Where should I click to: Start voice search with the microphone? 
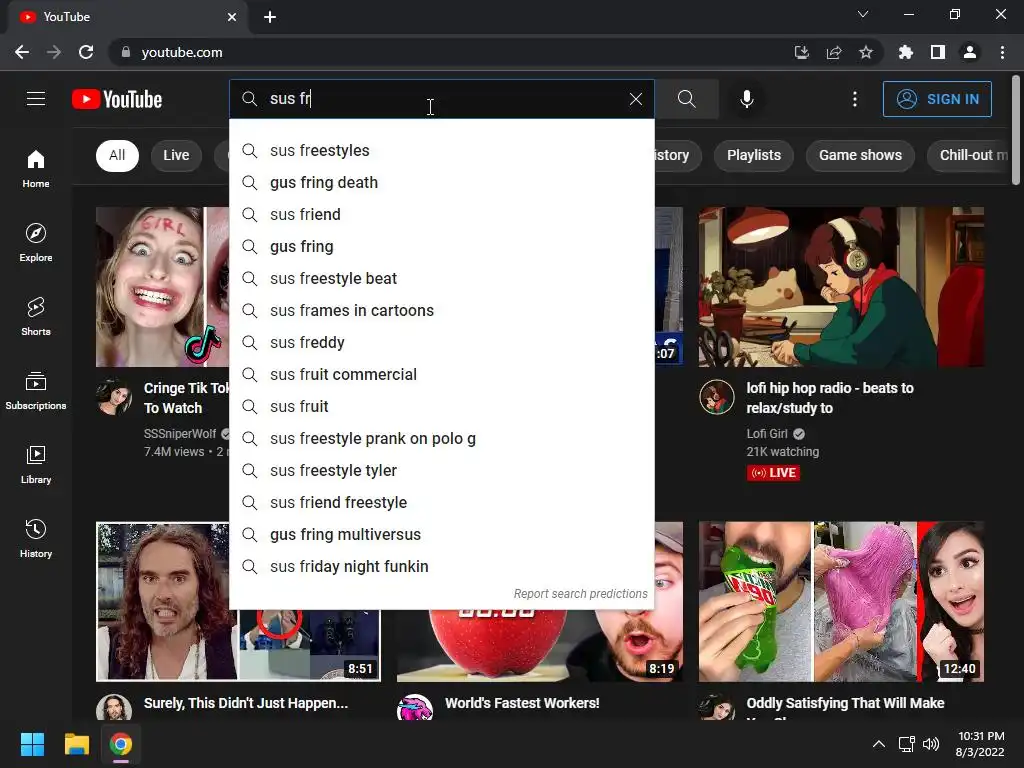coord(746,99)
